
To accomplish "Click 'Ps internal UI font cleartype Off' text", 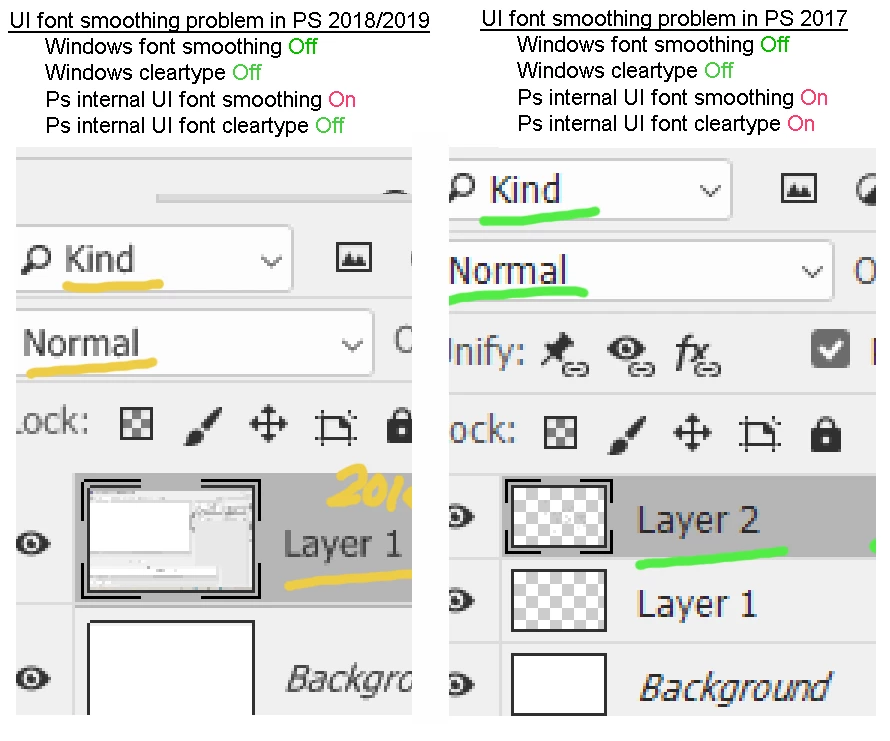I will [x=195, y=125].
